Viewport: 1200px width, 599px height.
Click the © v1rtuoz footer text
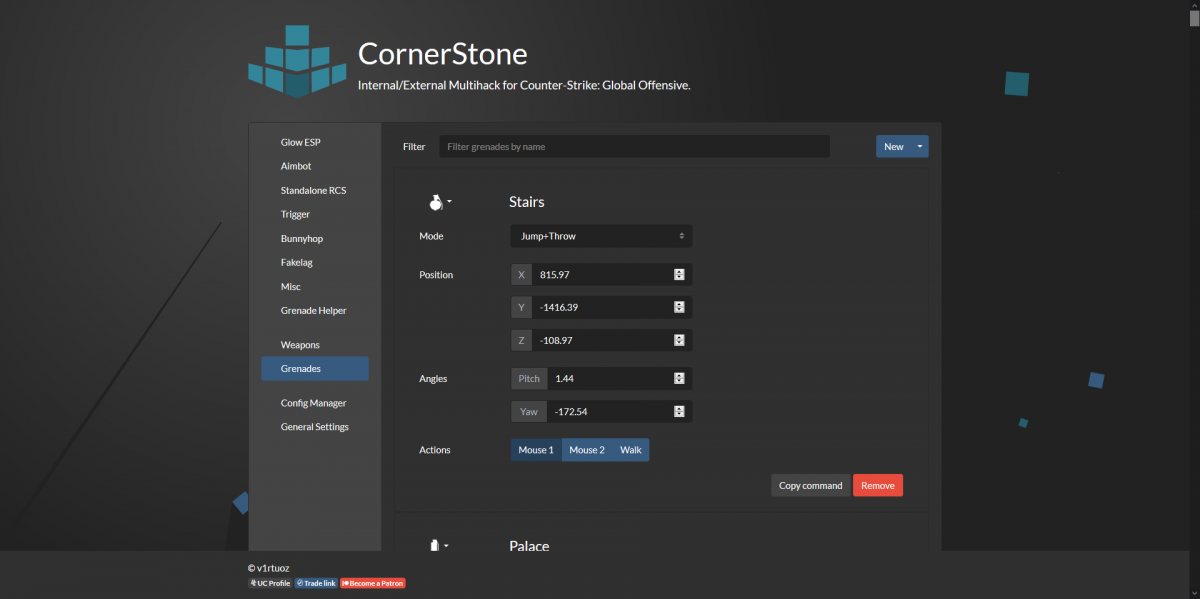268,567
